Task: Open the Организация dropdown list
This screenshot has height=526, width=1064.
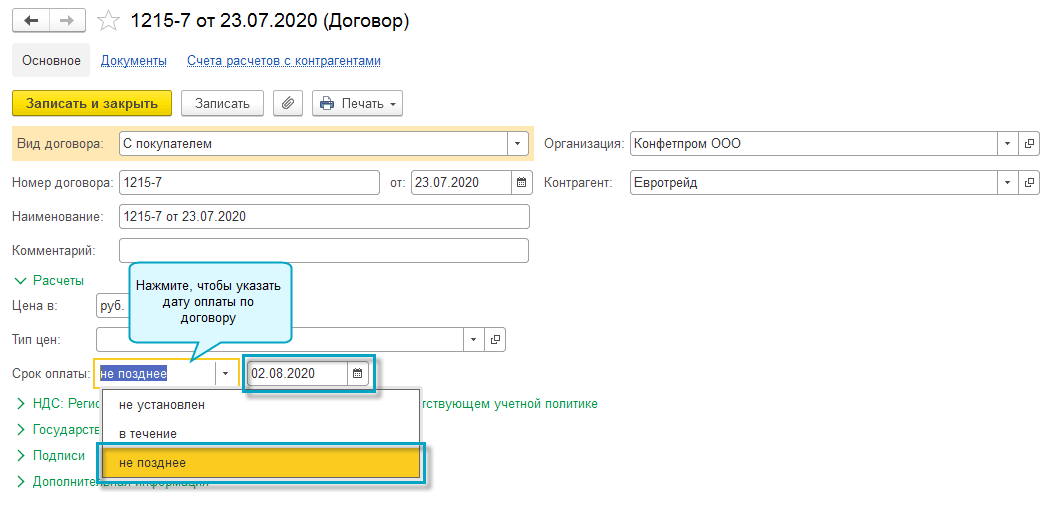Action: coord(1007,144)
